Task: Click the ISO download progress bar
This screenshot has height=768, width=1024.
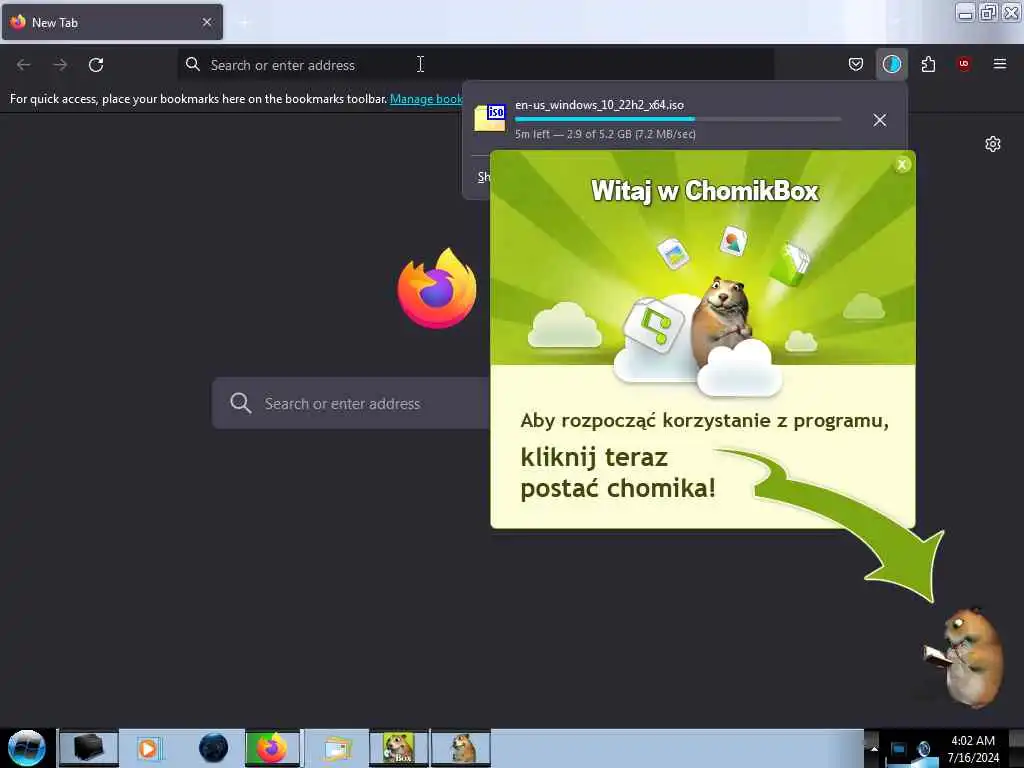Action: [677, 119]
